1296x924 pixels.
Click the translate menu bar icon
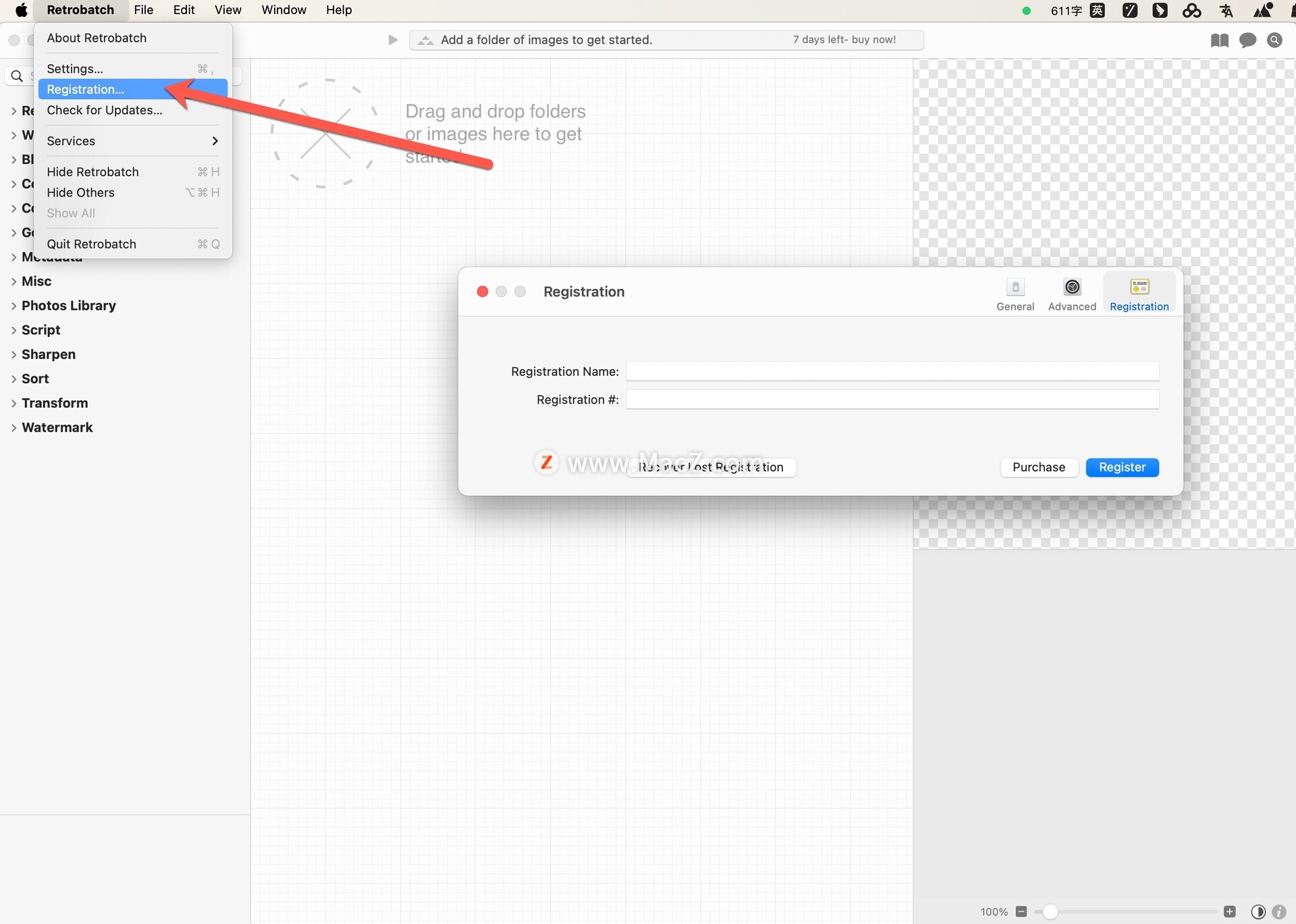click(x=1226, y=10)
